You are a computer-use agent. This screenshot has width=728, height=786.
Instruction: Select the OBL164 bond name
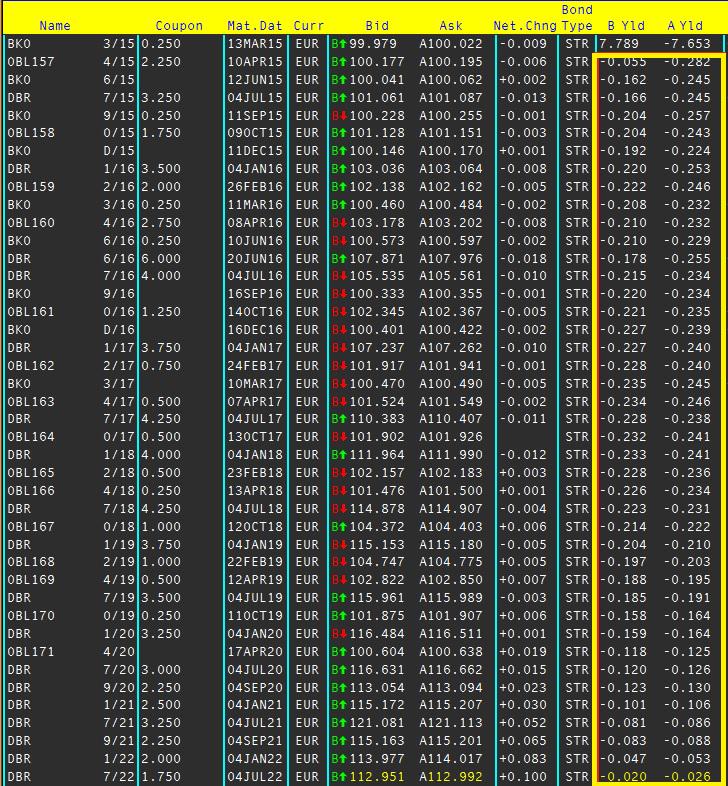(x=31, y=437)
